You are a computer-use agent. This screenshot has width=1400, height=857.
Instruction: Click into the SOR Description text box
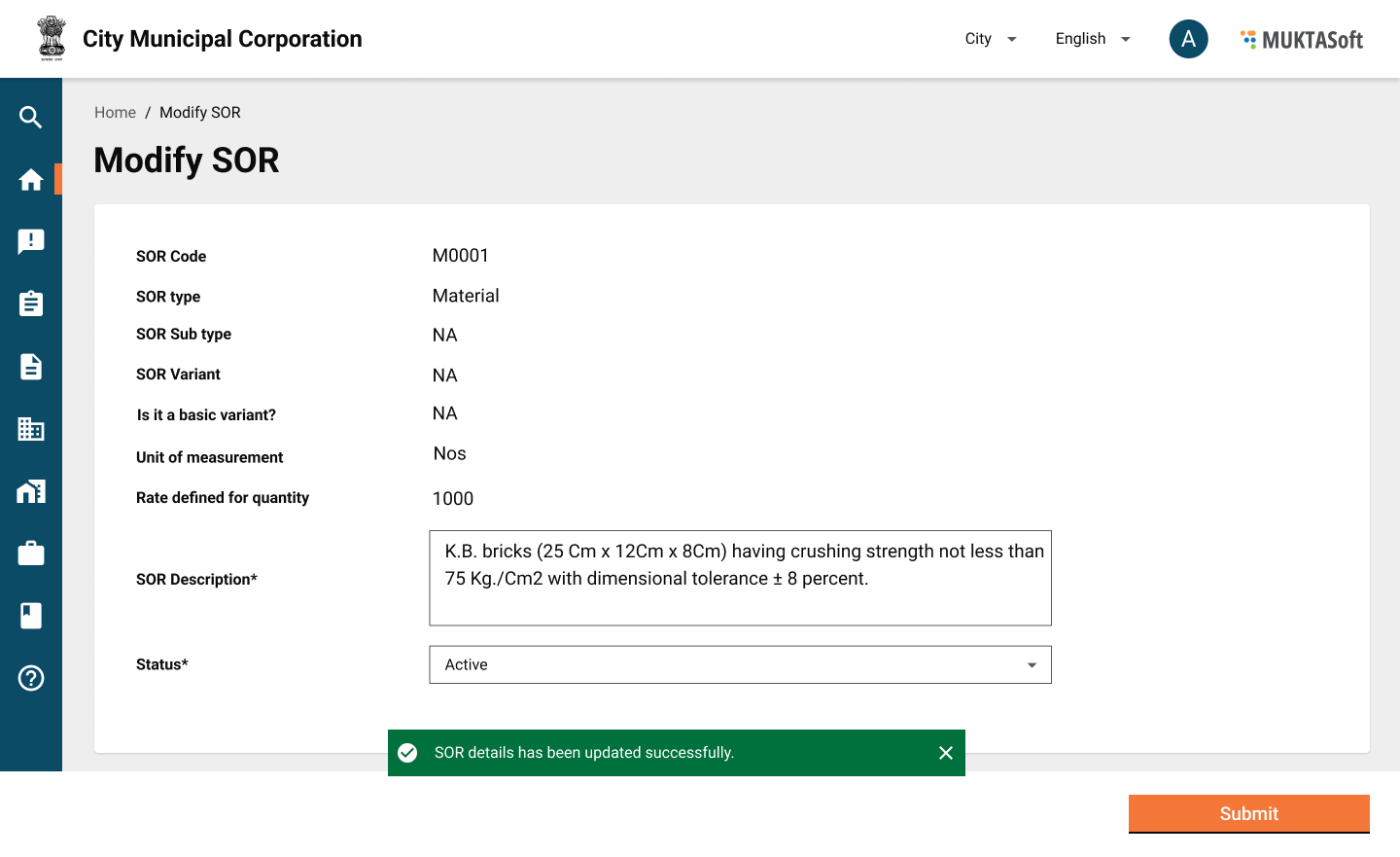pyautogui.click(x=740, y=578)
